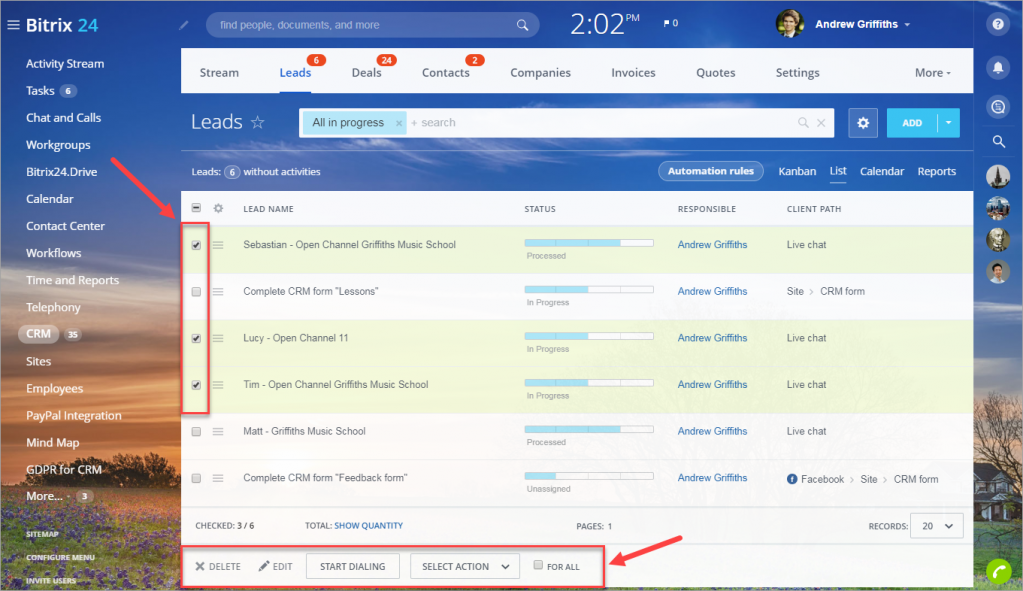This screenshot has height=591, width=1023.
Task: Open row menu for Lucy - Open Channel 11
Action: [x=218, y=339]
